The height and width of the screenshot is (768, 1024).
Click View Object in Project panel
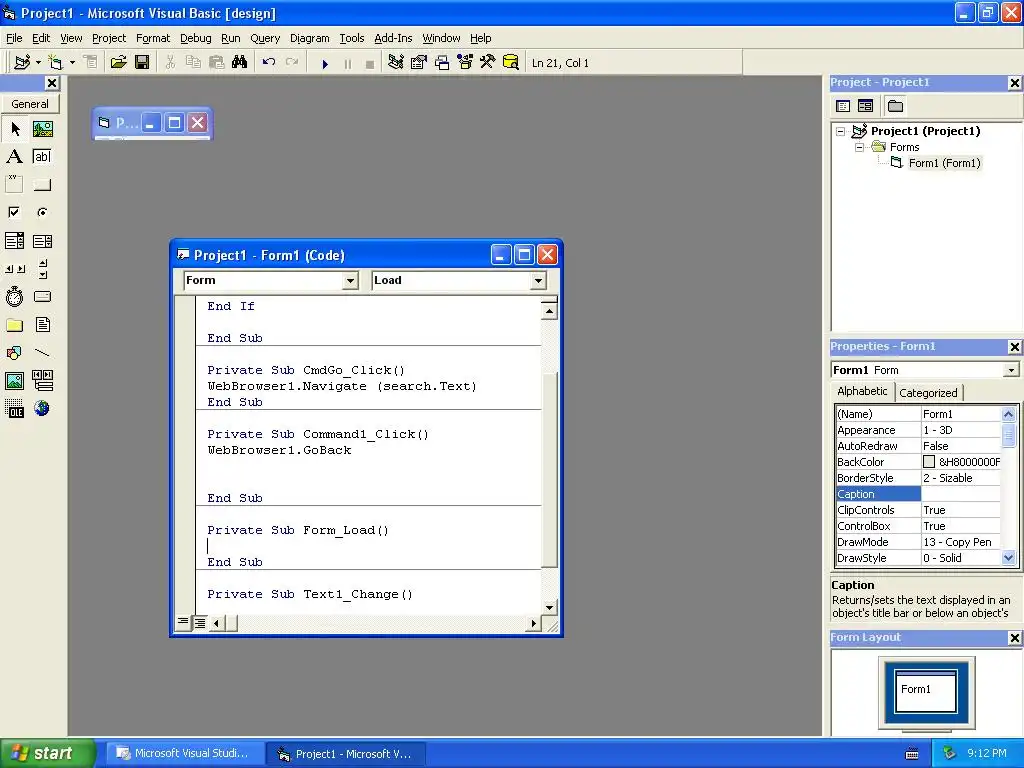click(x=865, y=106)
